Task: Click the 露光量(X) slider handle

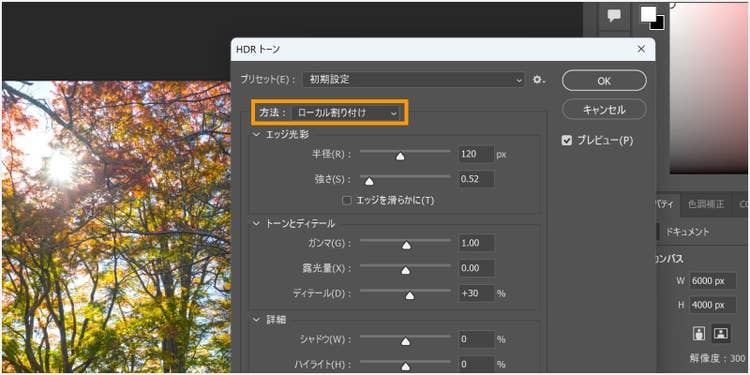Action: pos(406,271)
